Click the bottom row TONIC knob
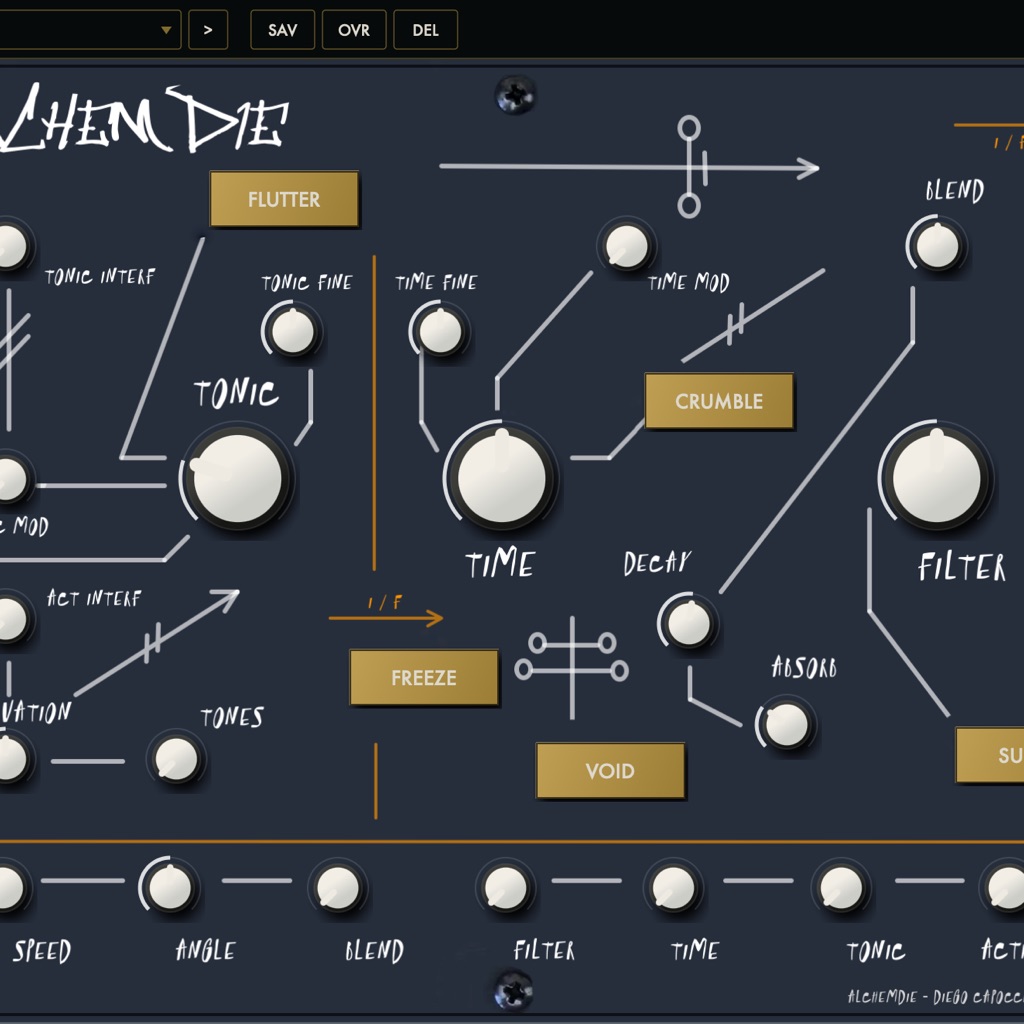 (x=841, y=888)
